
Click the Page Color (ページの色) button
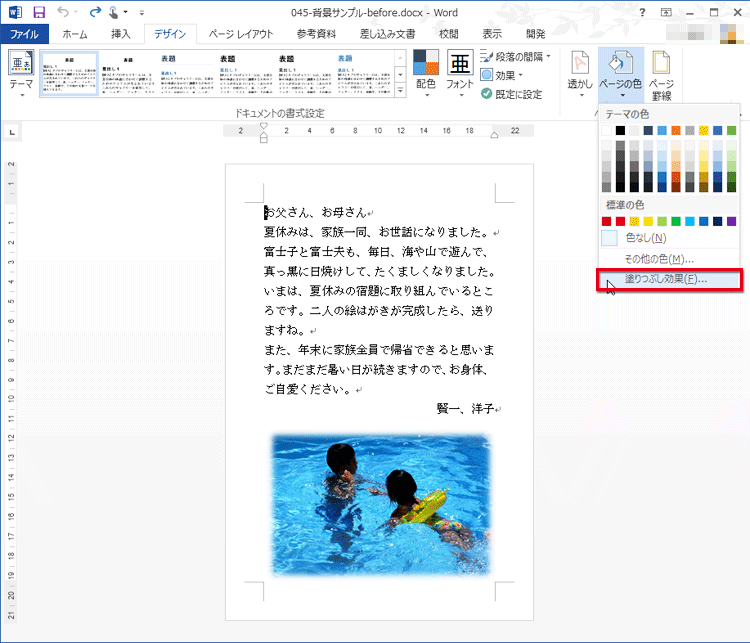[621, 74]
